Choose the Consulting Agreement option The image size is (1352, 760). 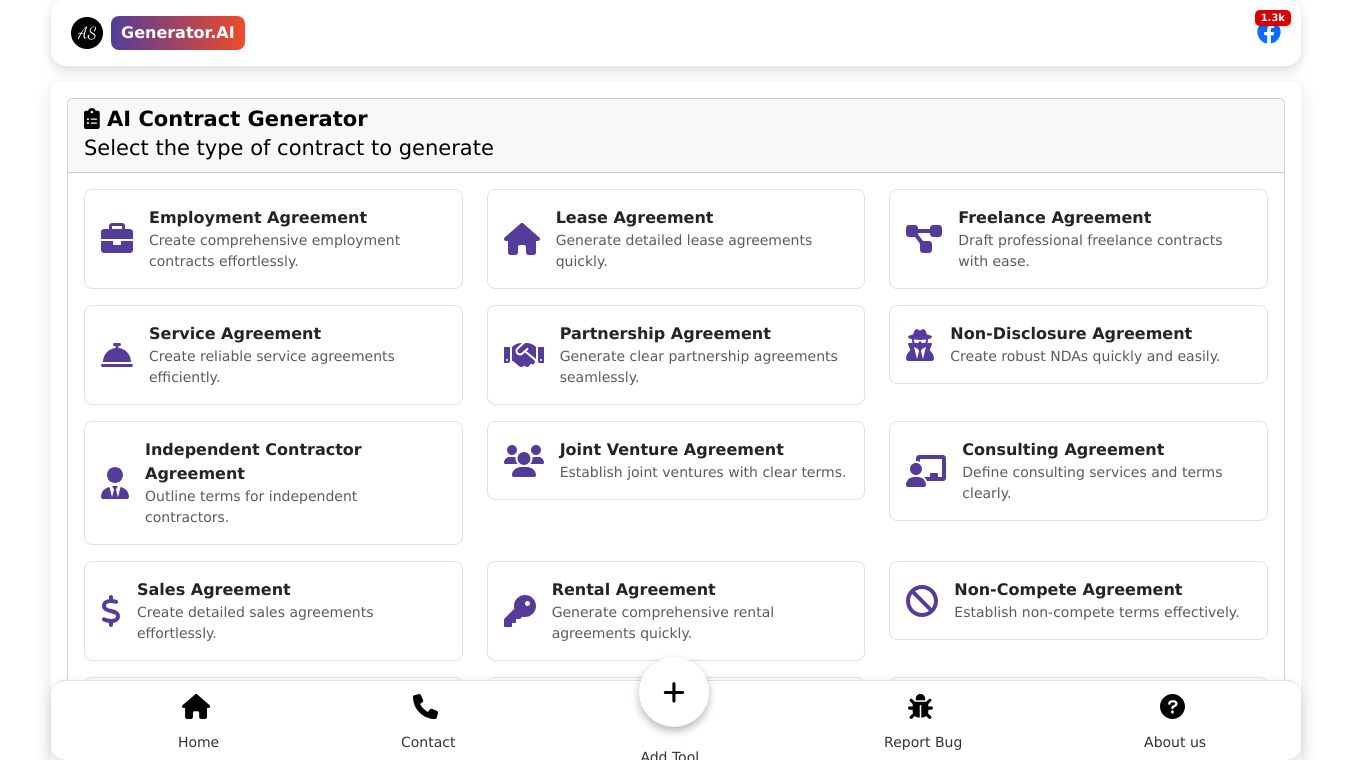click(1077, 471)
